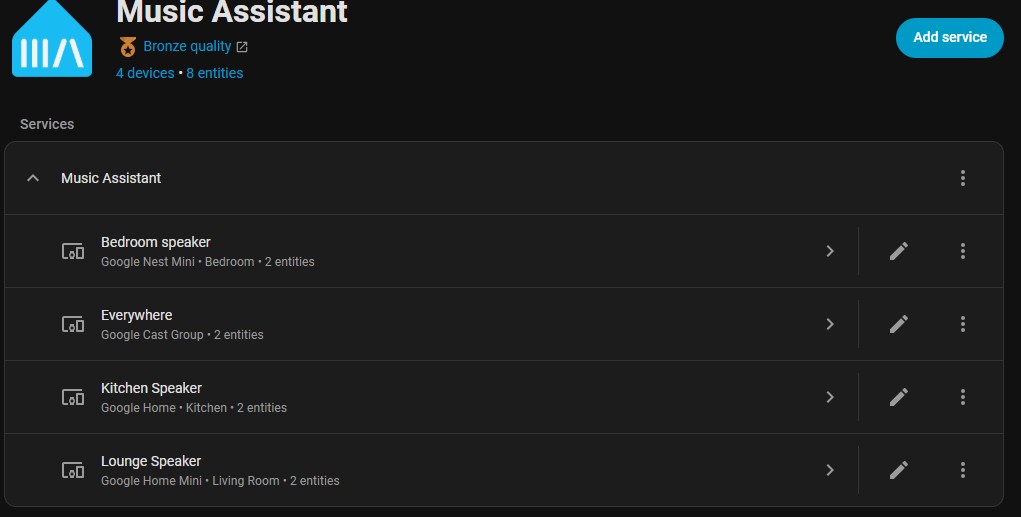Click the Music Assistant logo icon
Screen dimensions: 1021x517
[x=51, y=40]
